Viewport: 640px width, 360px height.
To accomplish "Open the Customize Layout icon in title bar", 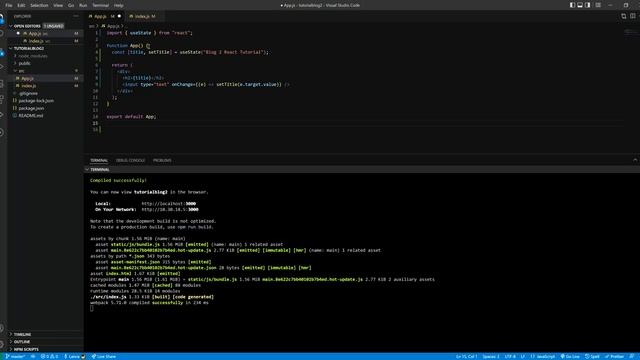I will click(598, 5).
